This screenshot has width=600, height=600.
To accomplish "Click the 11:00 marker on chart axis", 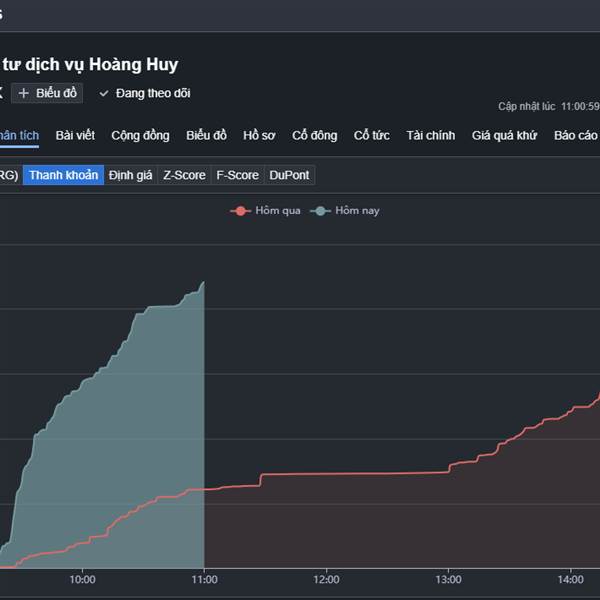I will click(204, 579).
